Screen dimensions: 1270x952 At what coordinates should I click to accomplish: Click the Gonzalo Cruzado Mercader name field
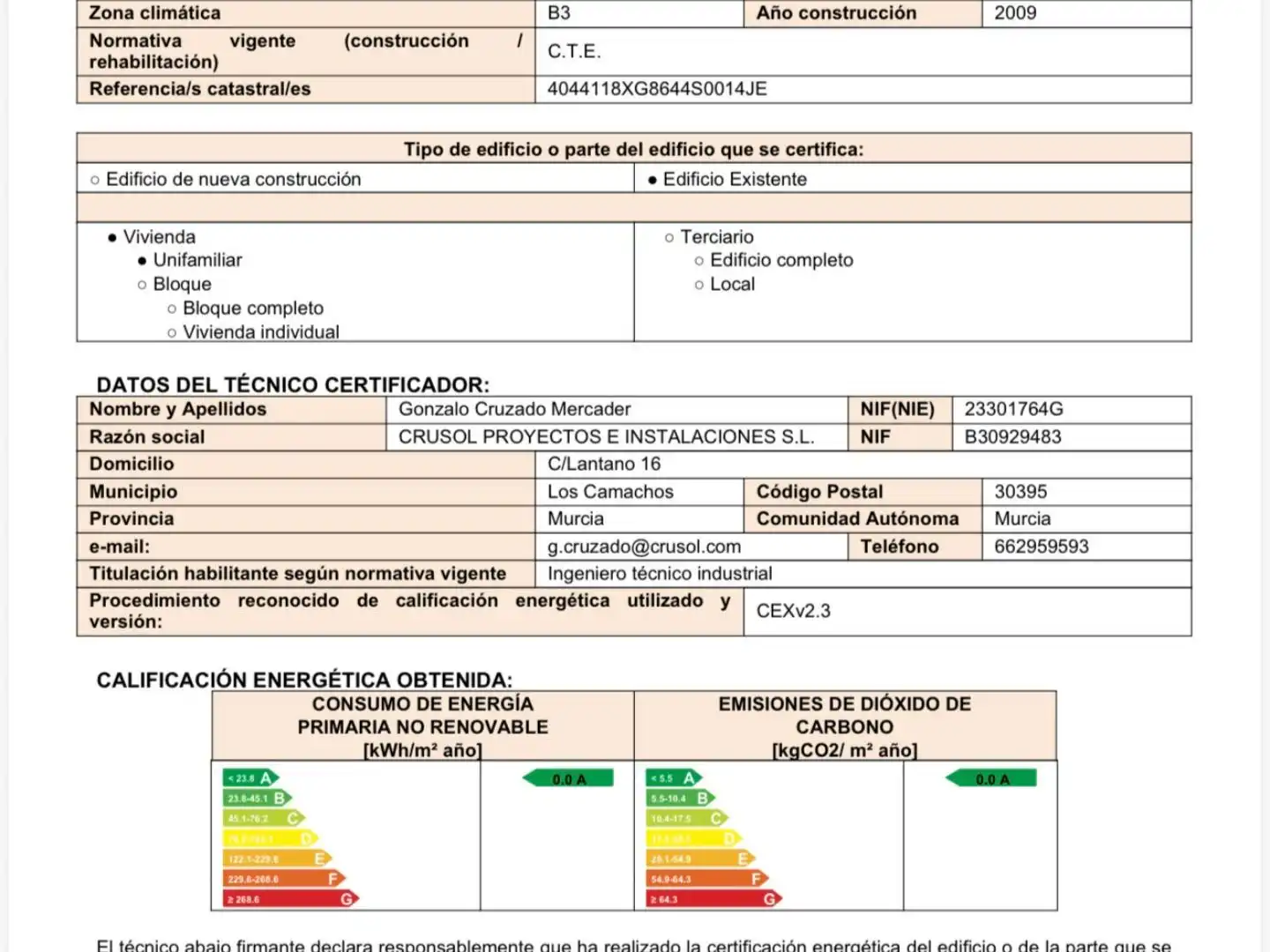(616, 409)
